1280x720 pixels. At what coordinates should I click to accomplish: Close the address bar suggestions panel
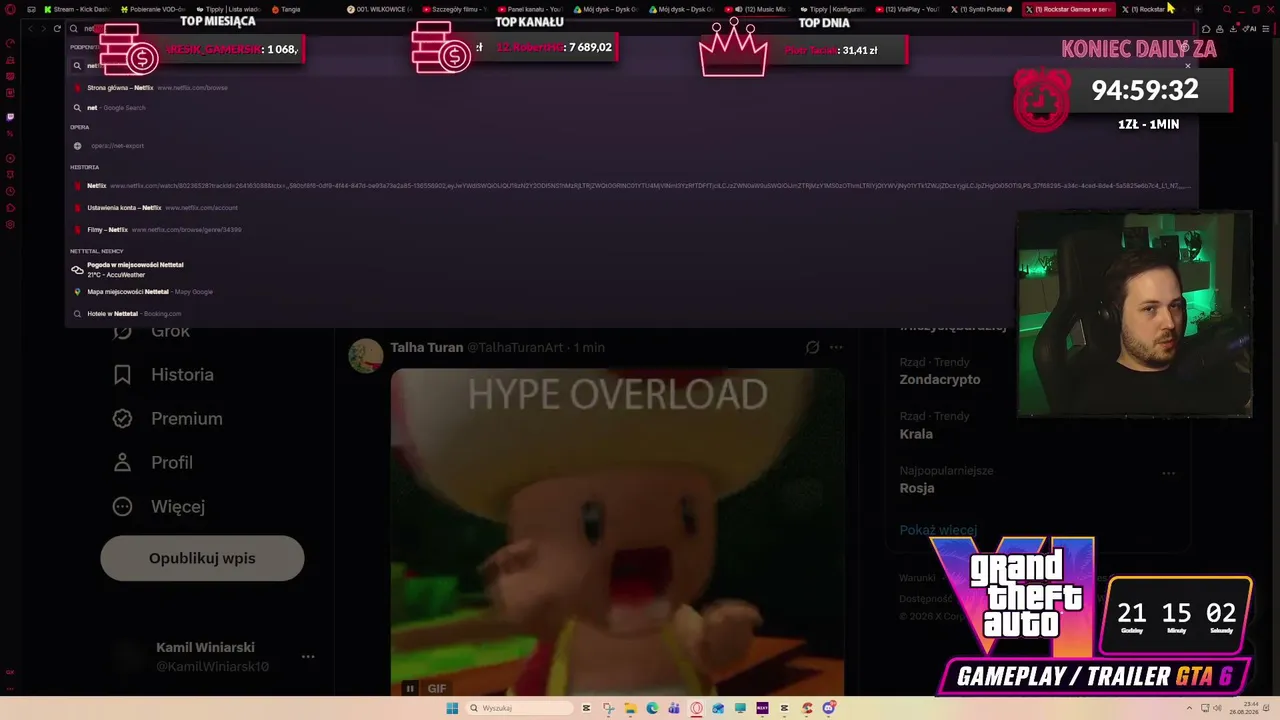[1188, 66]
